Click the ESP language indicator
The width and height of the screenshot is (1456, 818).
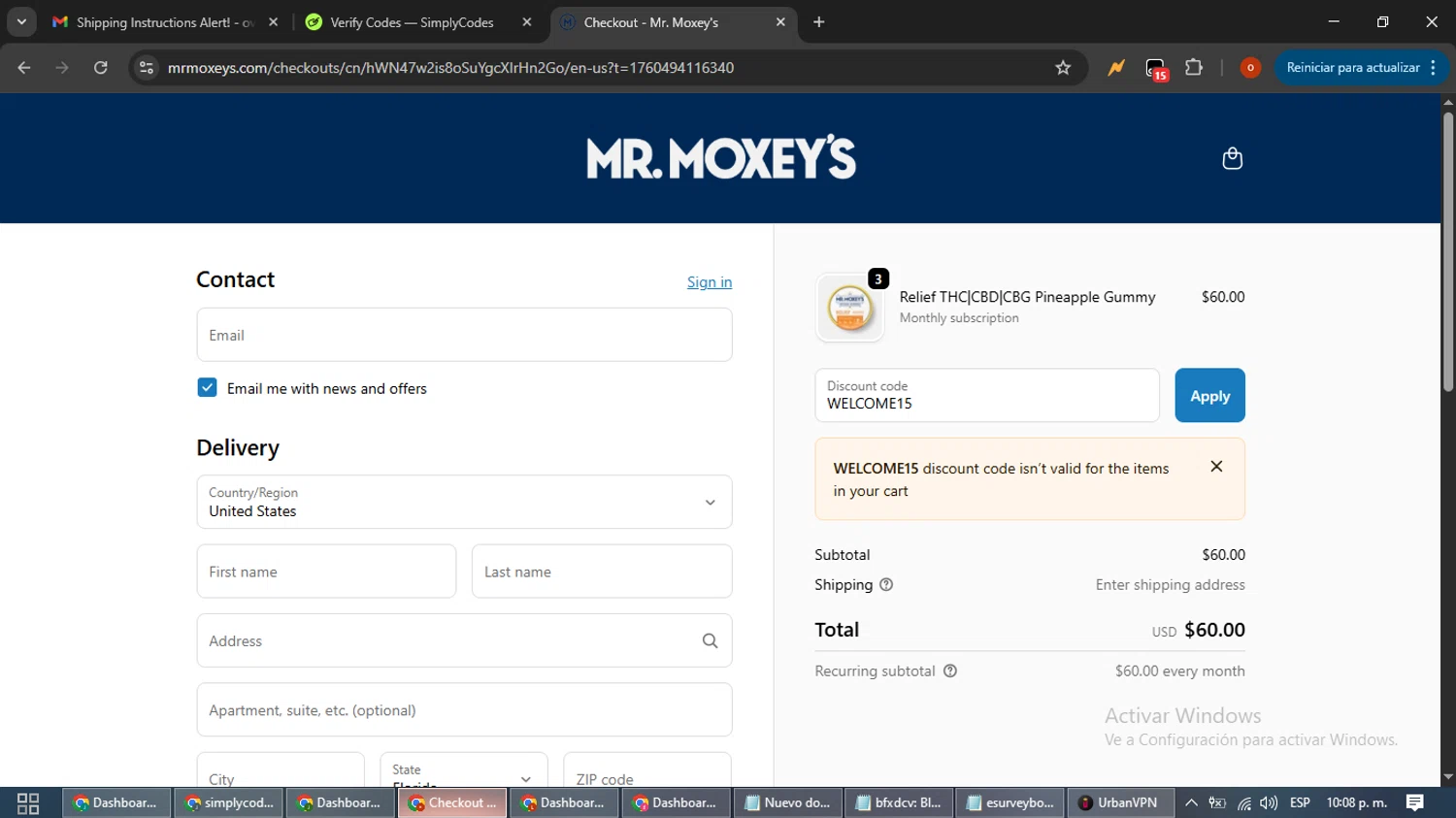[x=1300, y=802]
